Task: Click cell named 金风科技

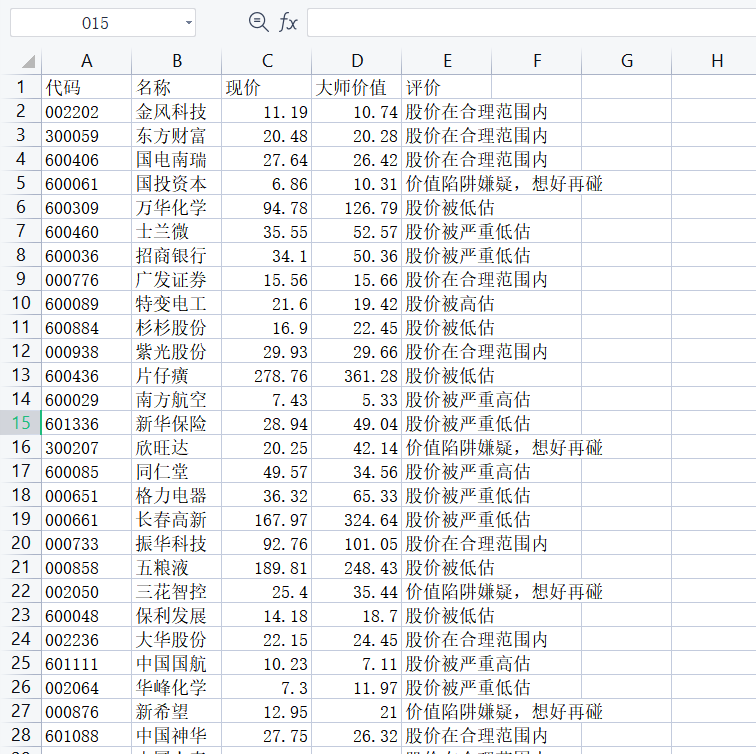Action: [x=176, y=111]
